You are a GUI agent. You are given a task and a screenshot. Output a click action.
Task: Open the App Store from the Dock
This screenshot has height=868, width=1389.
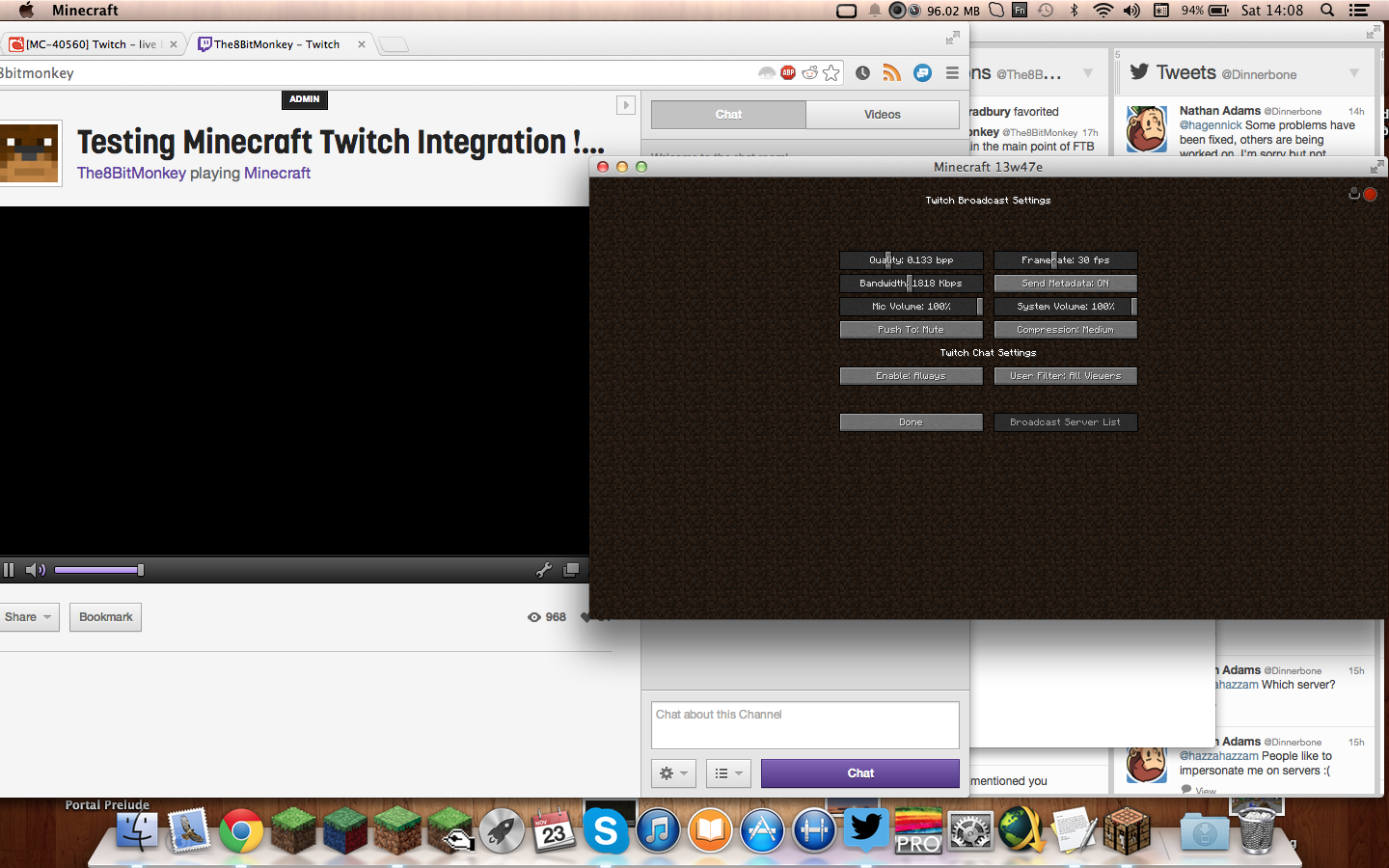762,830
